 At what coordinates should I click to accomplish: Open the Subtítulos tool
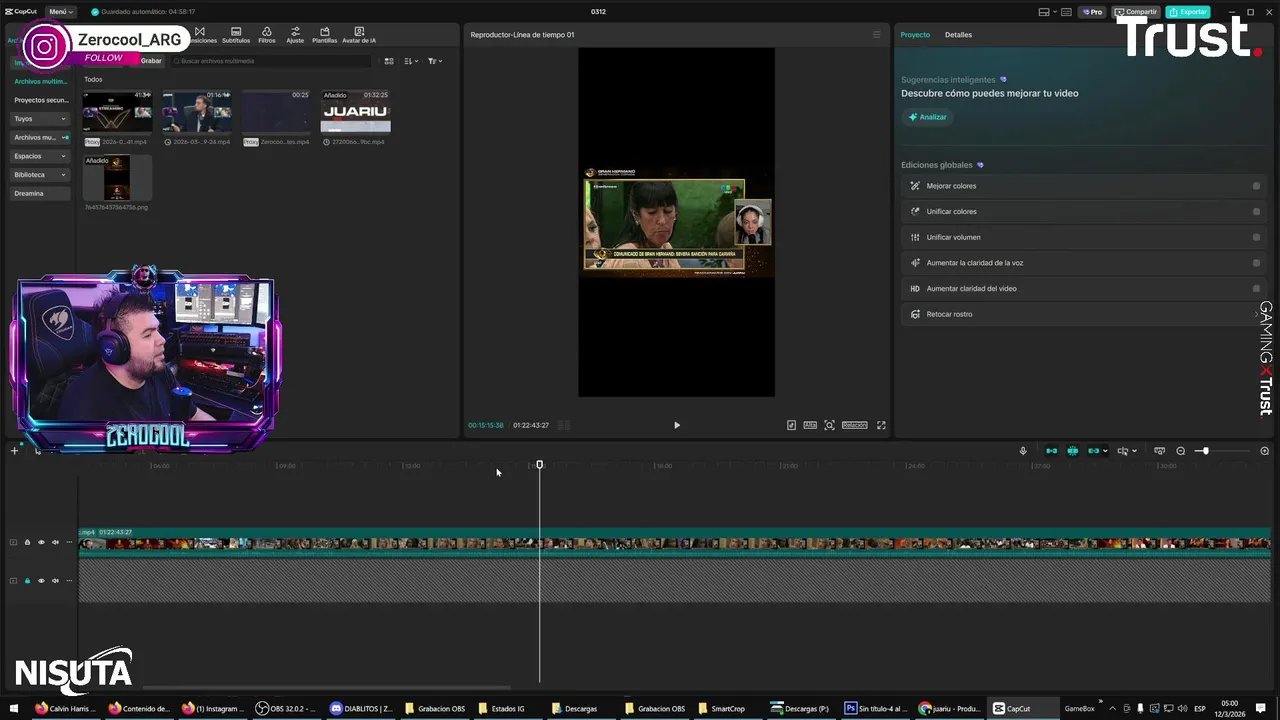[236, 35]
